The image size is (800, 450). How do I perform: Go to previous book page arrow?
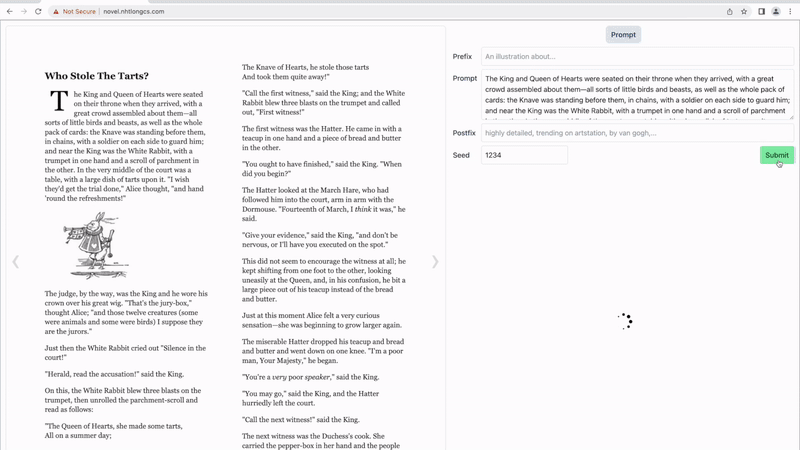[x=16, y=262]
